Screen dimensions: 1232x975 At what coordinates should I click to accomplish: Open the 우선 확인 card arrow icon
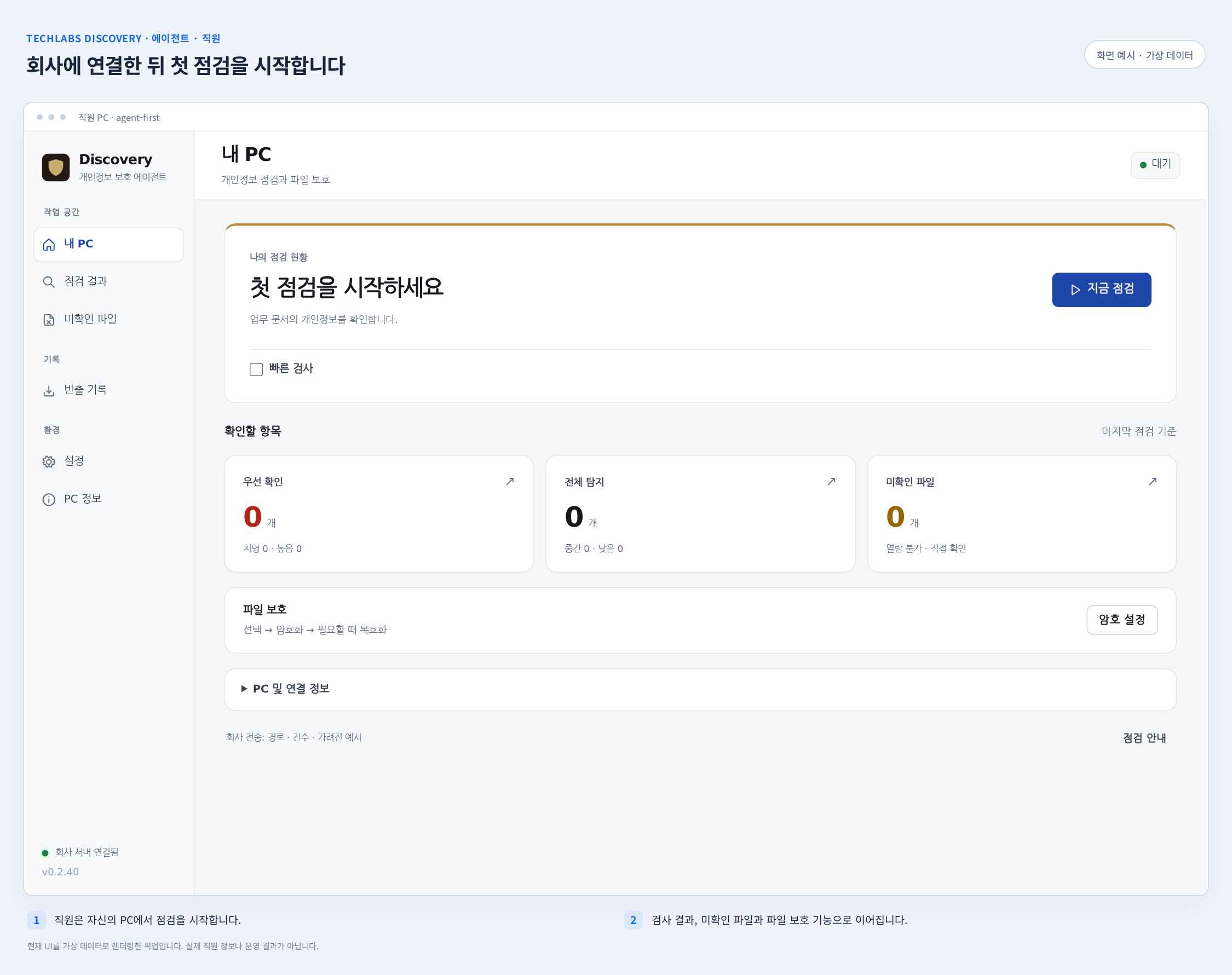pyautogui.click(x=510, y=481)
